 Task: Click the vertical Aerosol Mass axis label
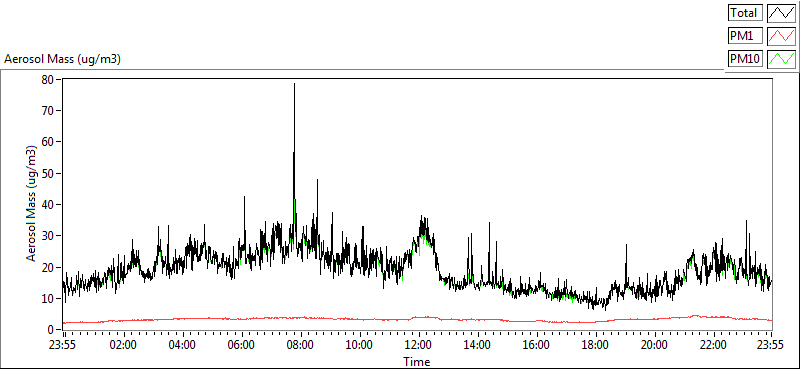point(32,204)
